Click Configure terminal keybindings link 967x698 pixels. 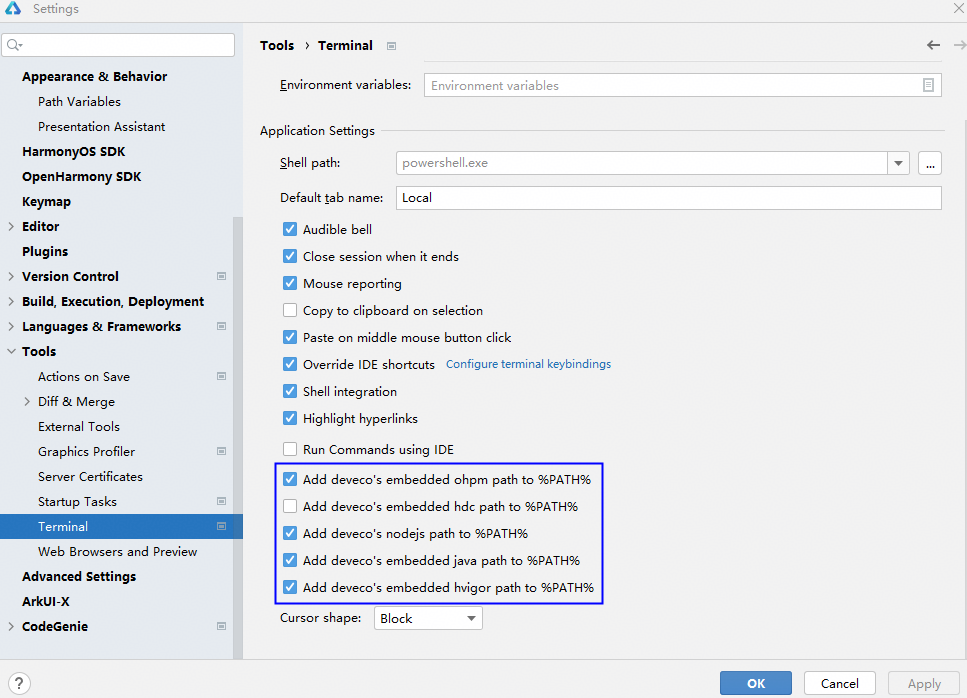click(528, 364)
